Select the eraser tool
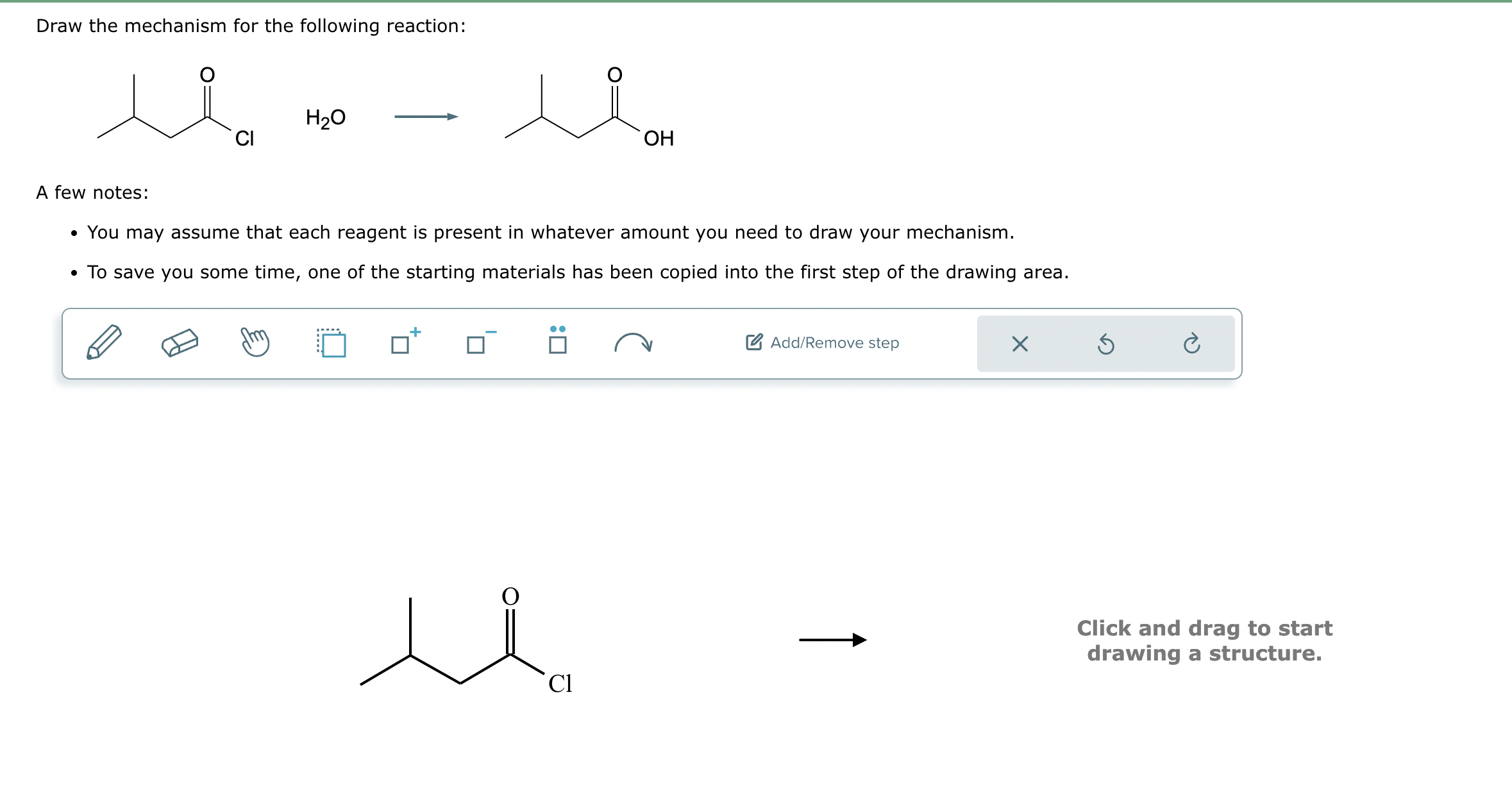This screenshot has width=1512, height=799. [181, 344]
